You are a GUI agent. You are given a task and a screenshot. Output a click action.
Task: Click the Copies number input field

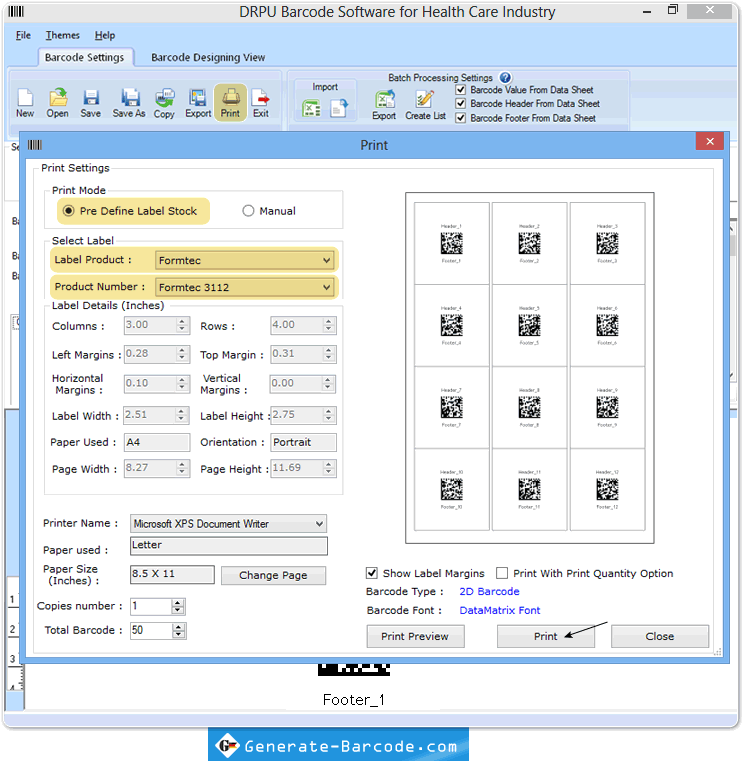point(151,606)
